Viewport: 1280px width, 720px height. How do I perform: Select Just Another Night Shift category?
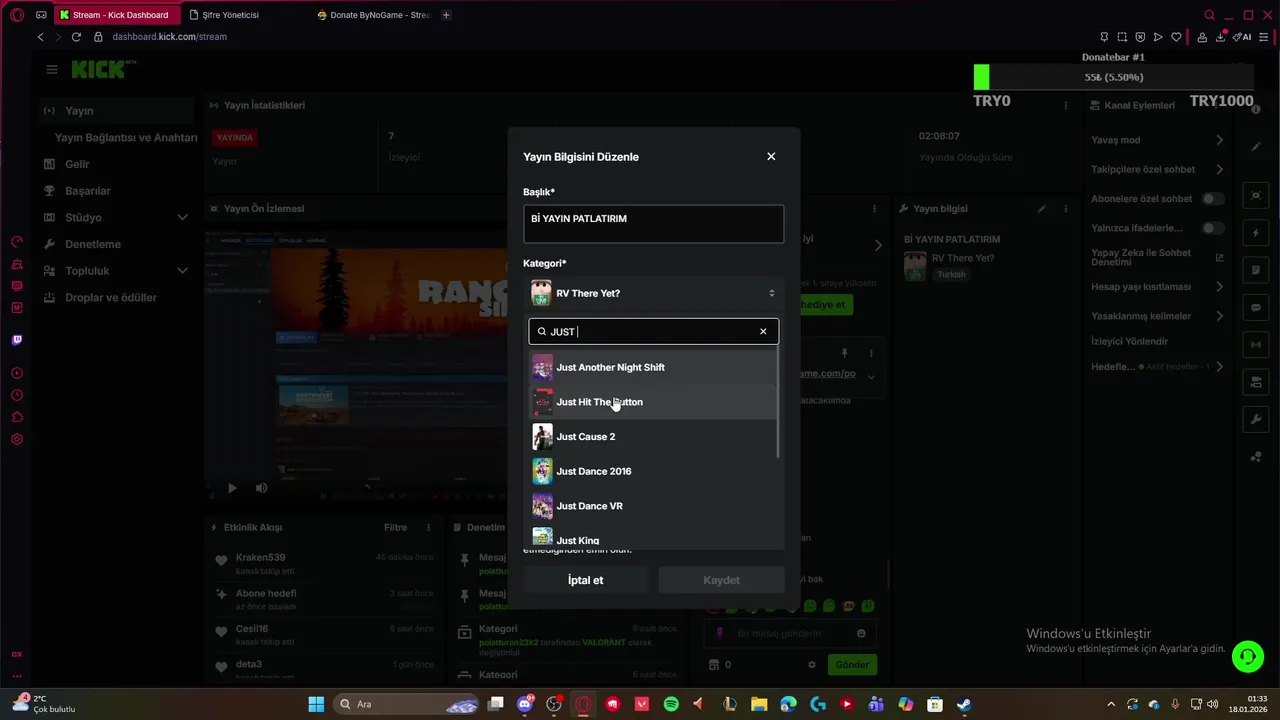tap(653, 367)
